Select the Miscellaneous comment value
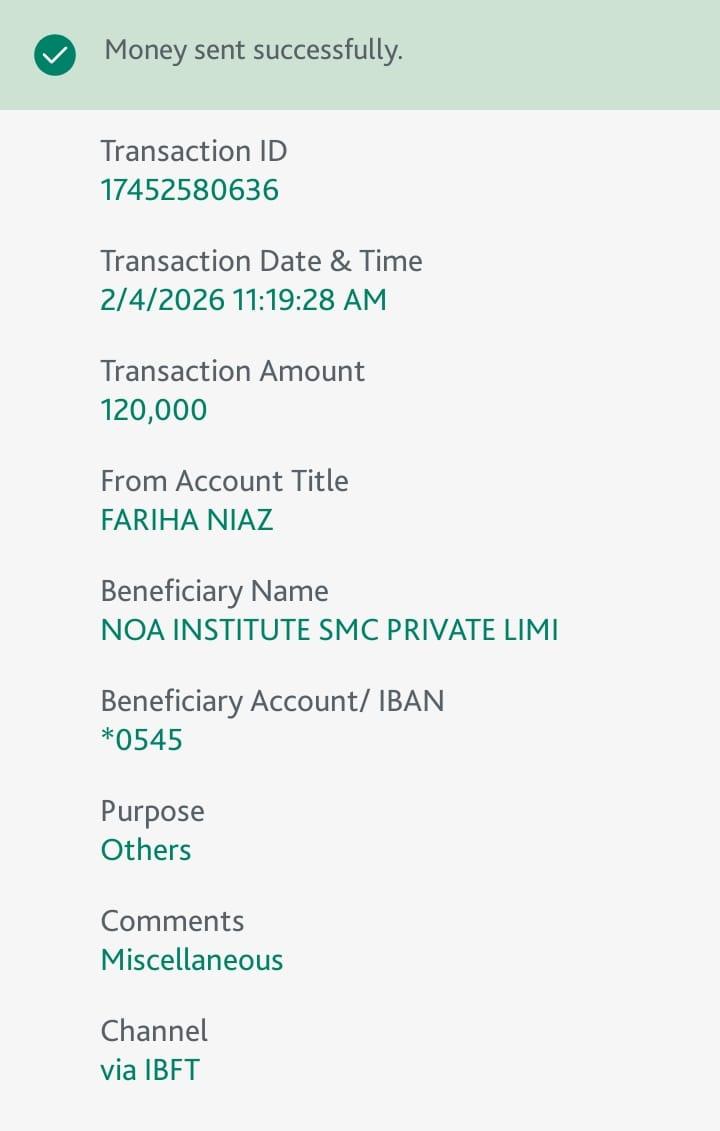This screenshot has height=1131, width=720. (x=192, y=960)
